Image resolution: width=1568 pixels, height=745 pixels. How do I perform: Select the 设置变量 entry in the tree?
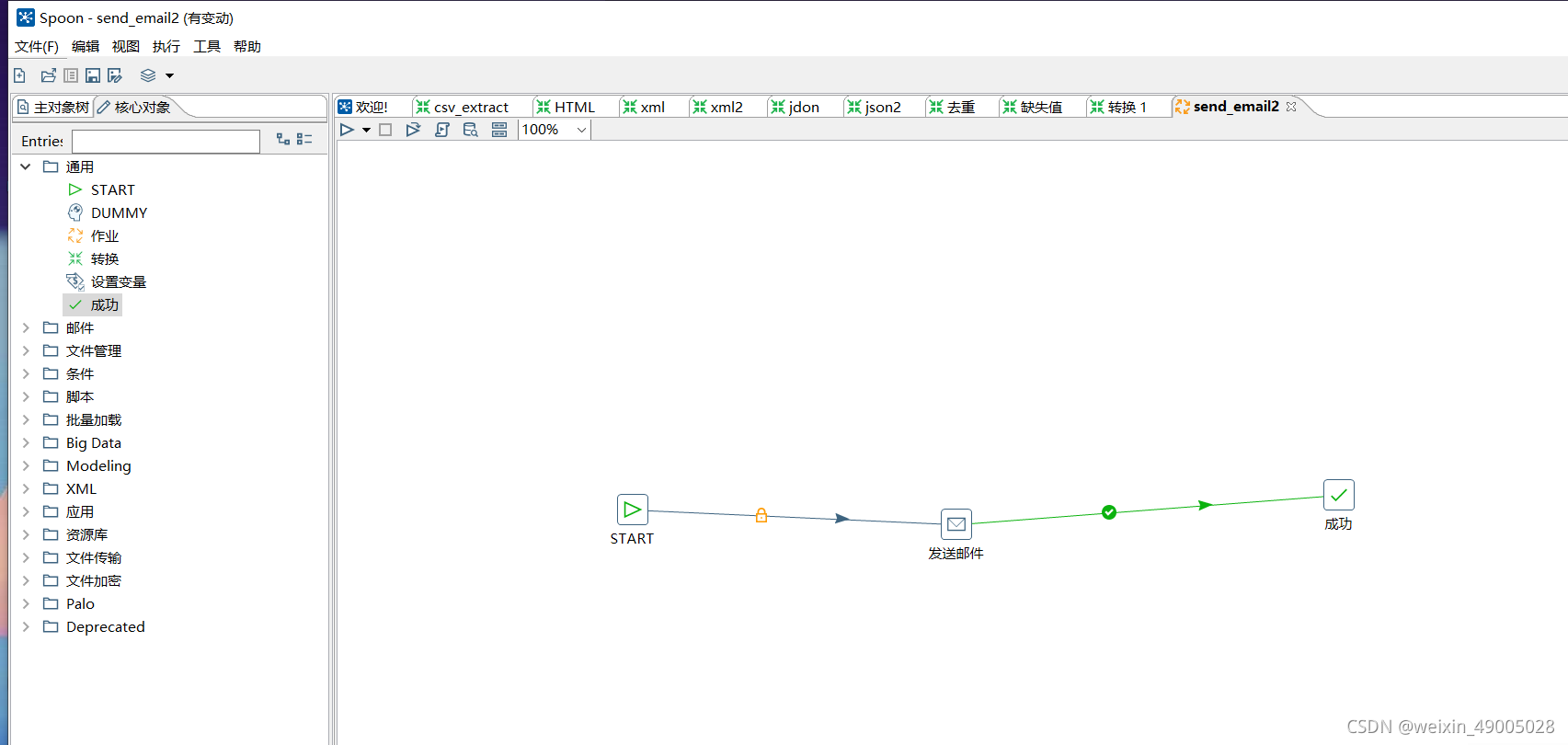tap(118, 281)
